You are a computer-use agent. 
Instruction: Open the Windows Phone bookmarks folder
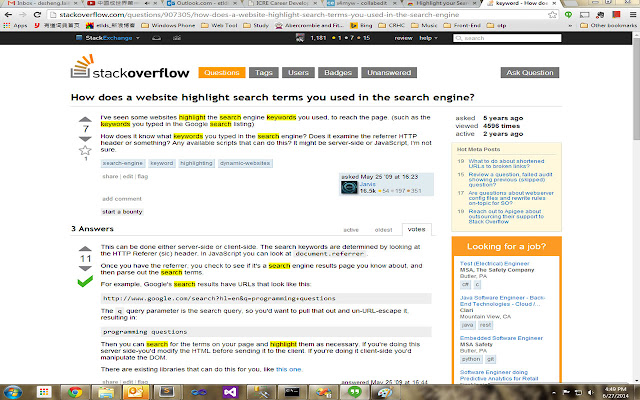pyautogui.click(x=168, y=25)
